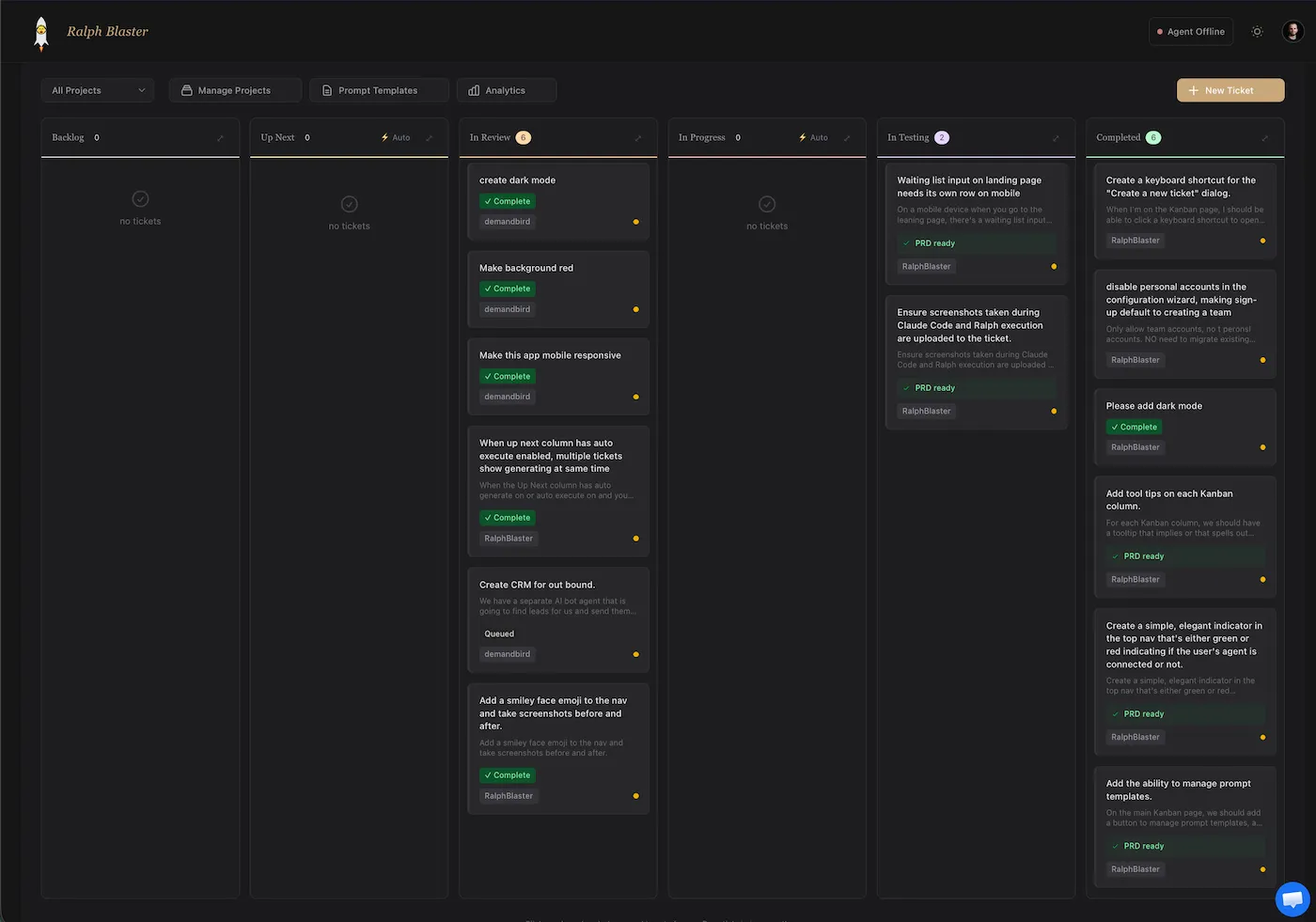Open the All Projects dropdown
This screenshot has width=1316, height=922.
(x=97, y=89)
